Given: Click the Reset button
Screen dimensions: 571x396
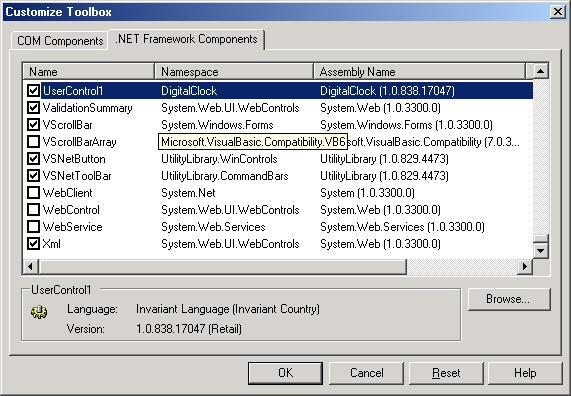Looking at the screenshot, I should 446,373.
